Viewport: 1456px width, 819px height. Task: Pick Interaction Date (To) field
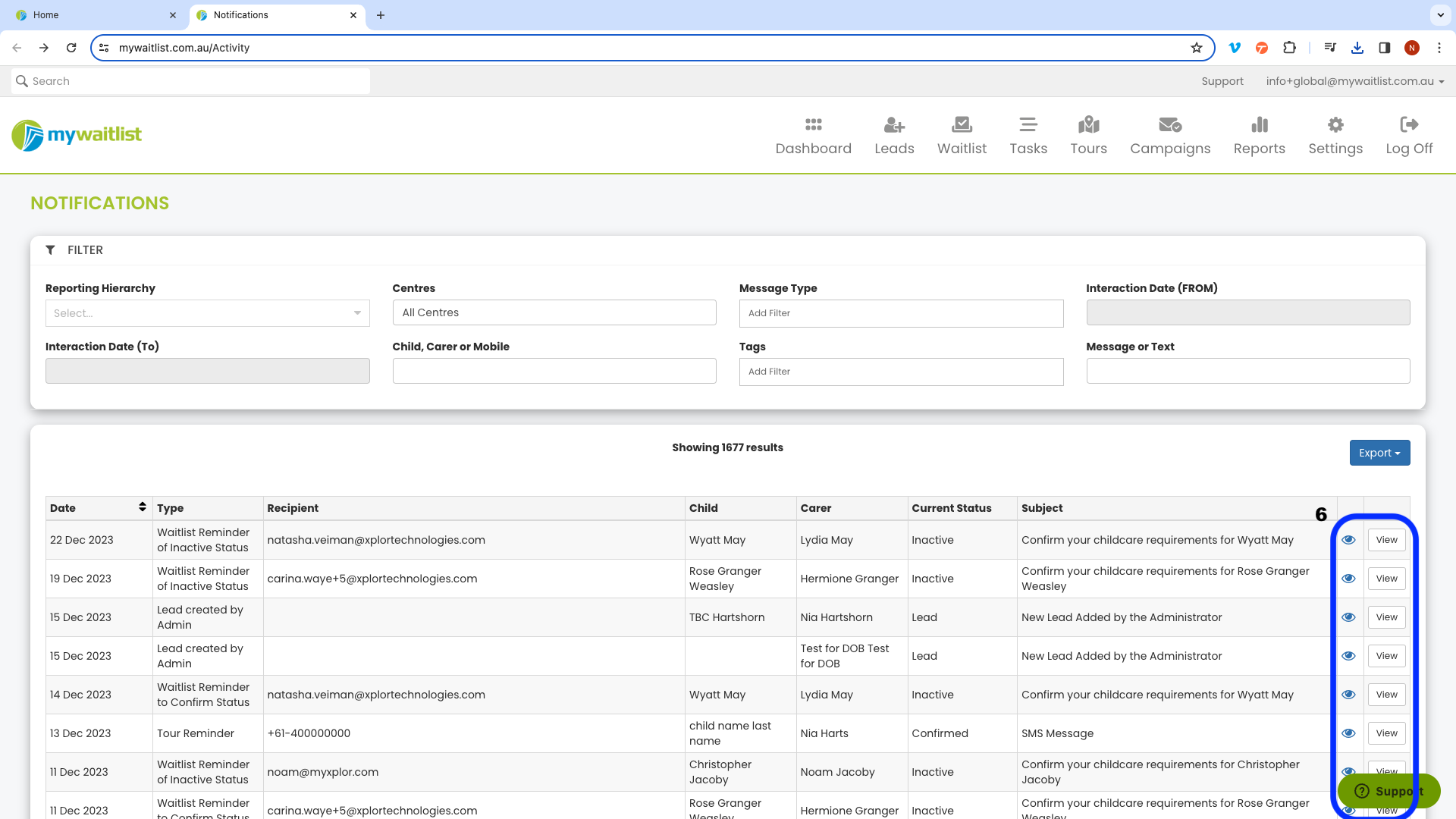click(x=207, y=371)
